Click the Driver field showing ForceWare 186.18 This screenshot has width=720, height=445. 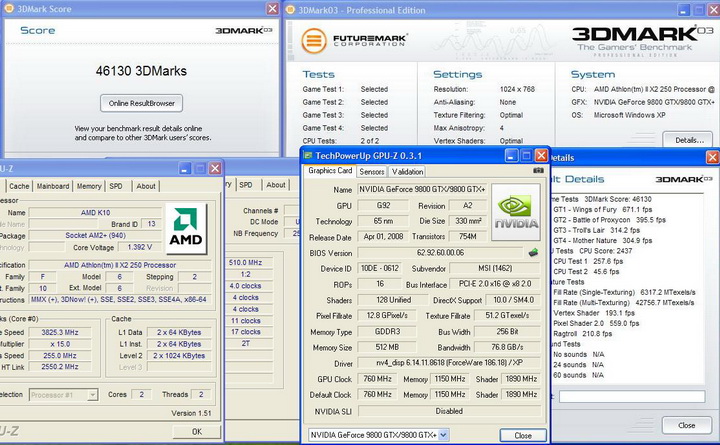click(x=449, y=363)
